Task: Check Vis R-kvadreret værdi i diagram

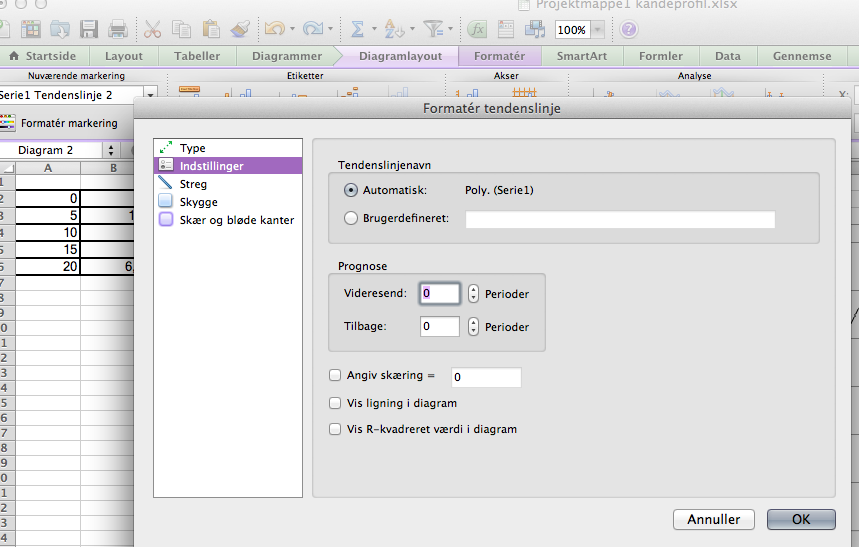Action: coord(335,429)
